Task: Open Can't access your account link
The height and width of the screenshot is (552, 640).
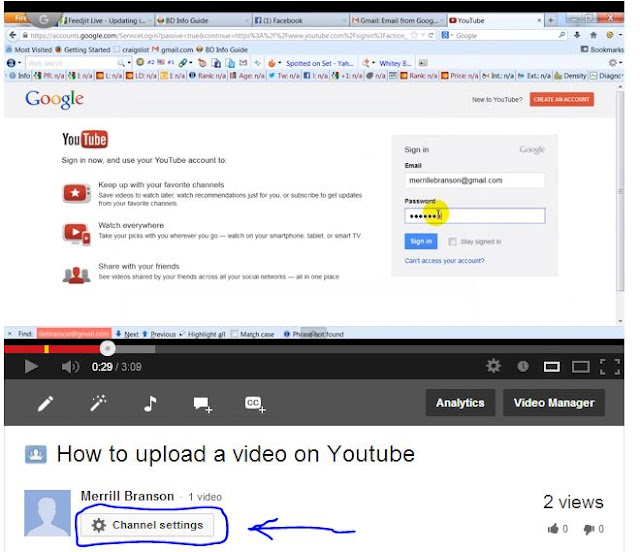Action: [x=444, y=260]
